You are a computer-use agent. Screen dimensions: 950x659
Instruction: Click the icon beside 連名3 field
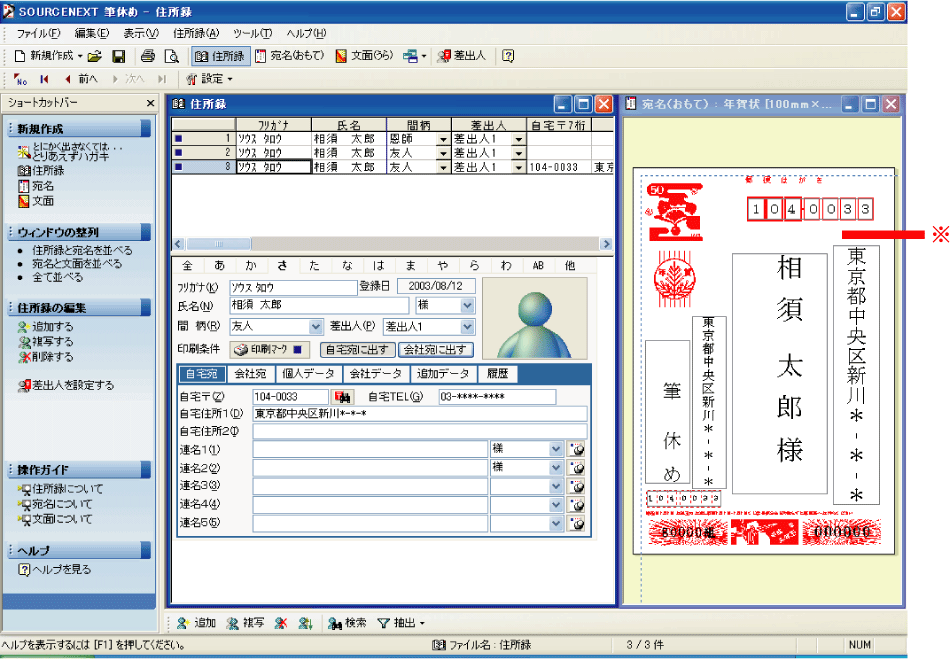point(577,486)
